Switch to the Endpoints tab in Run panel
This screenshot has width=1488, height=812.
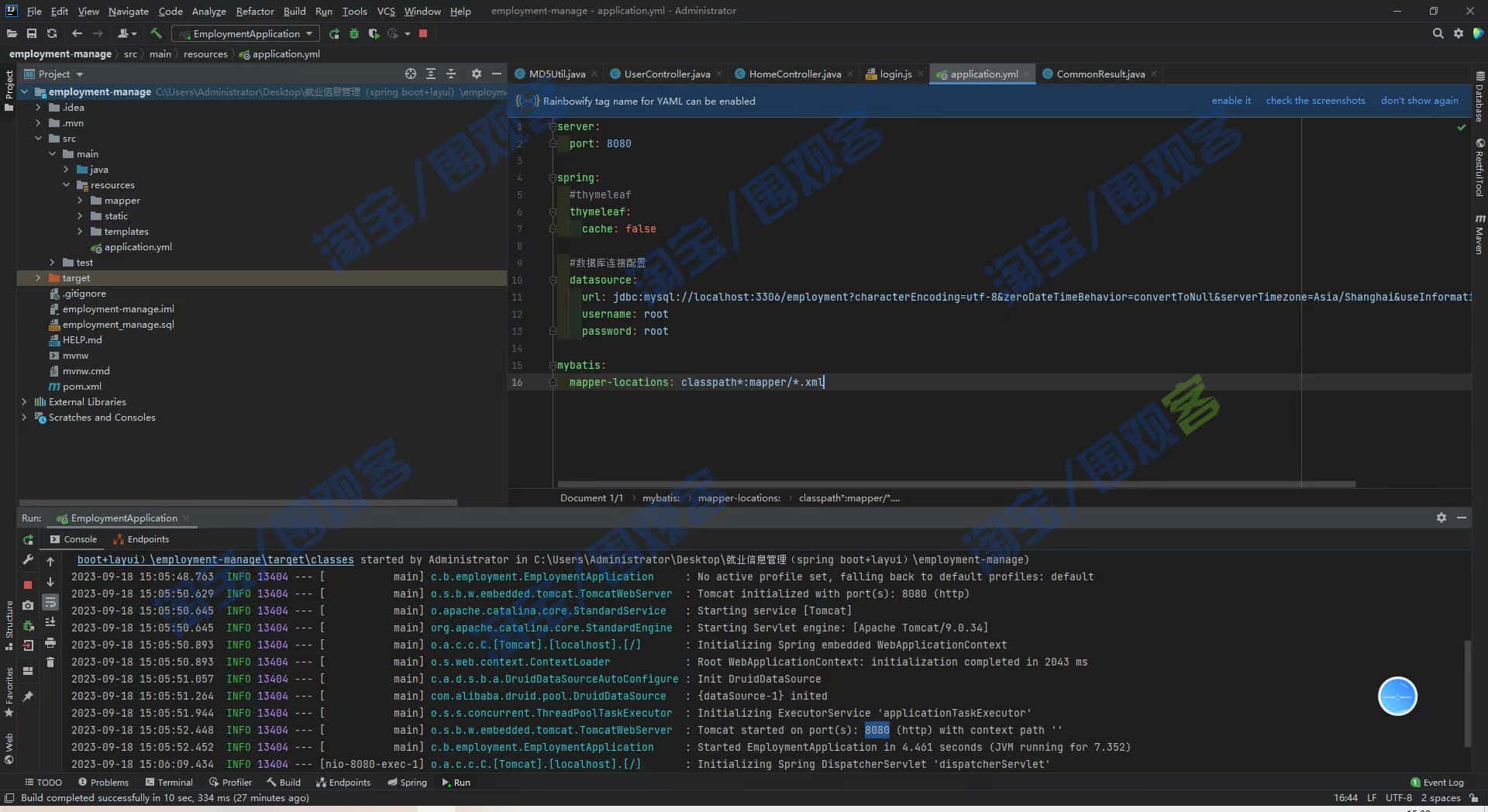(x=141, y=539)
